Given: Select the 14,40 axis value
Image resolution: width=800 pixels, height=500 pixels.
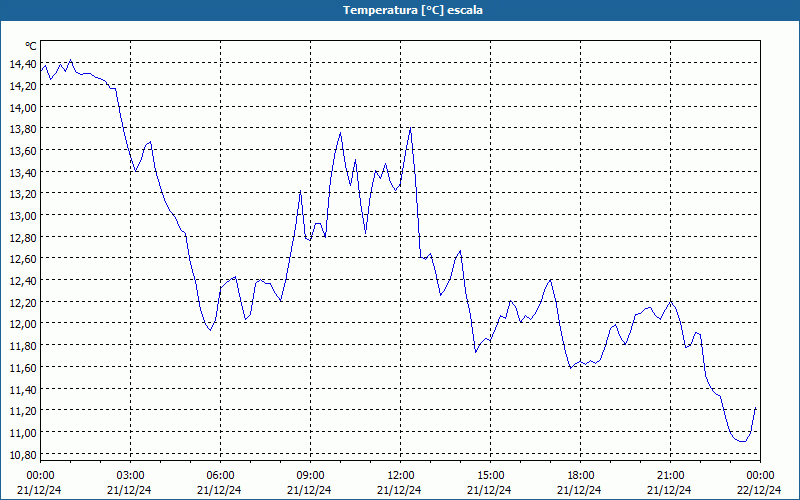Looking at the screenshot, I should point(23,64).
